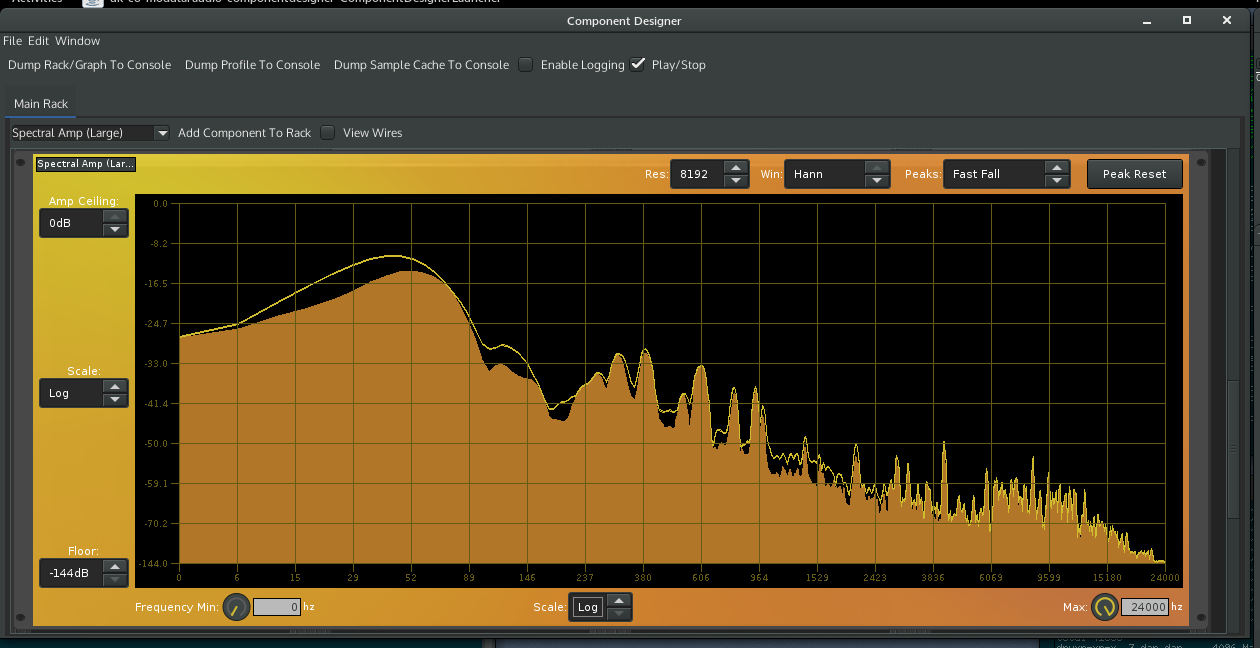This screenshot has width=1260, height=648.
Task: Step the Peaks Fast Fall selector up
Action: [x=1057, y=167]
